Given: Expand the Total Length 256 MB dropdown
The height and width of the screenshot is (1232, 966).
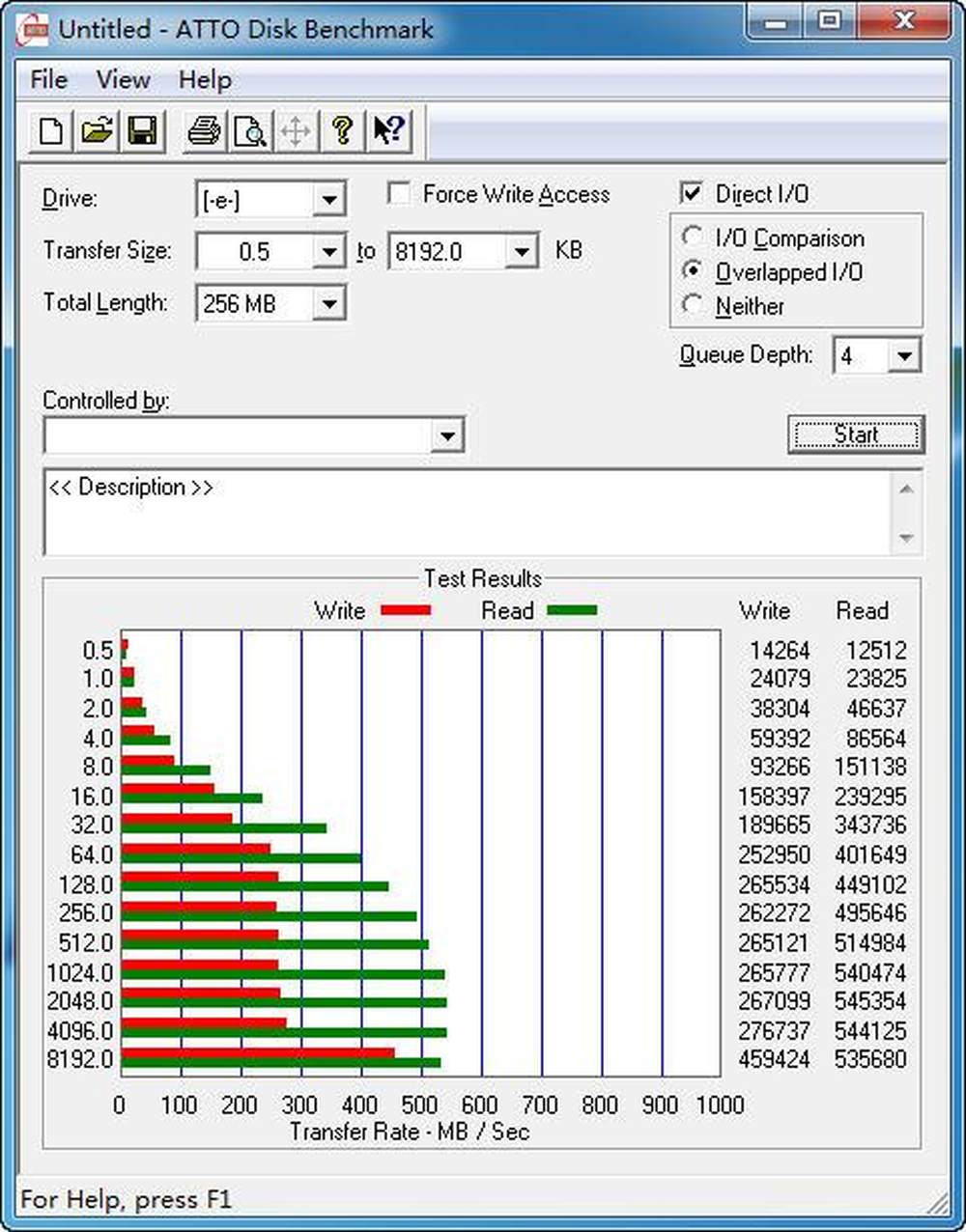Looking at the screenshot, I should click(x=329, y=304).
